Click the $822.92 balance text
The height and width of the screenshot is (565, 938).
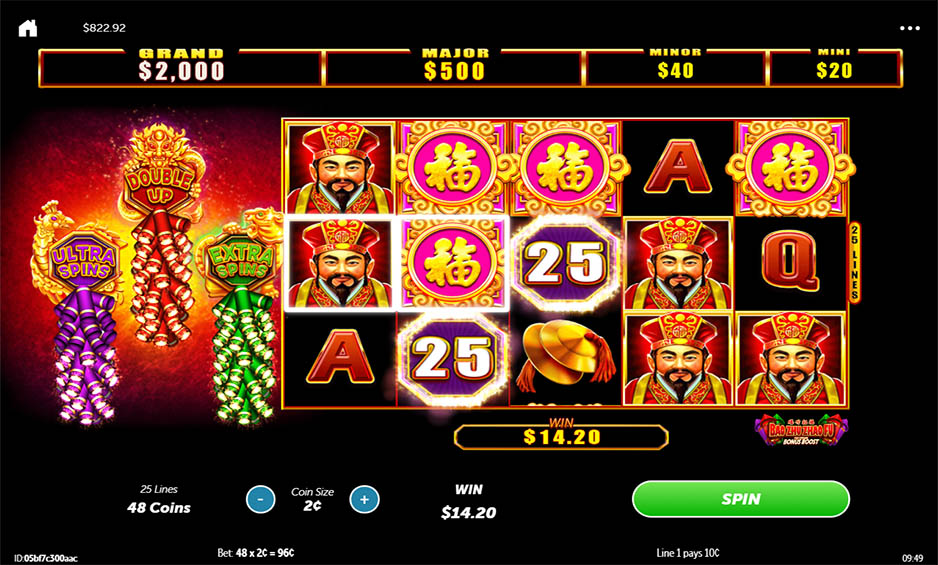point(104,28)
